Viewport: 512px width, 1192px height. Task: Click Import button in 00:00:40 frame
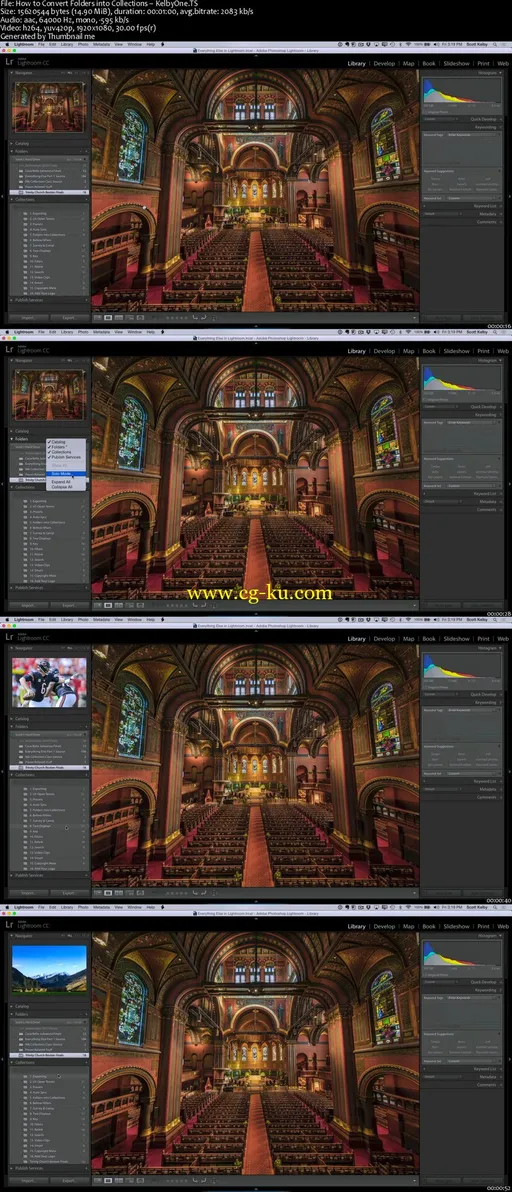[x=29, y=893]
